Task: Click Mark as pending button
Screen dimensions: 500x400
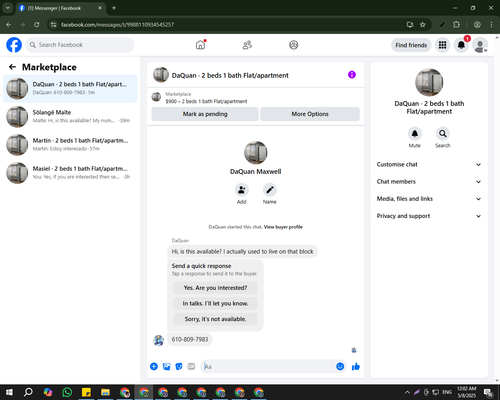Action: point(205,114)
